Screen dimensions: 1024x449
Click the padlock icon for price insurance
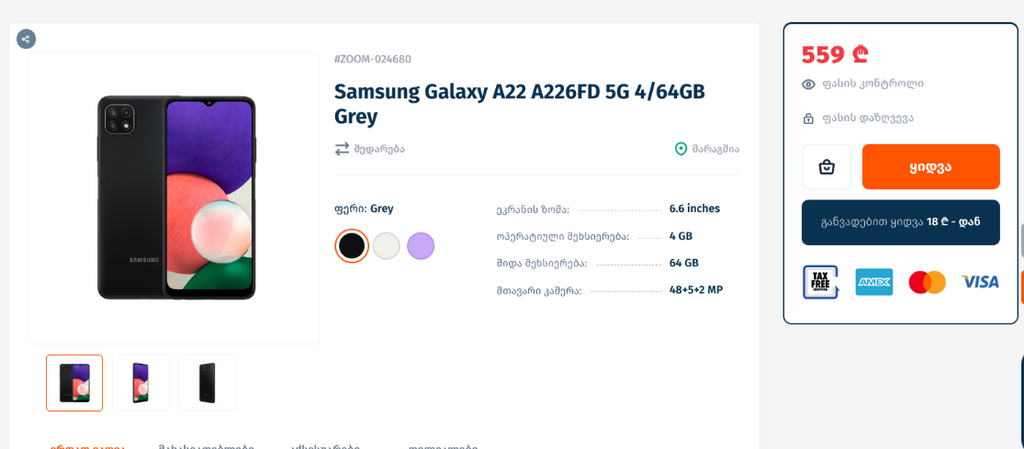pyautogui.click(x=808, y=118)
